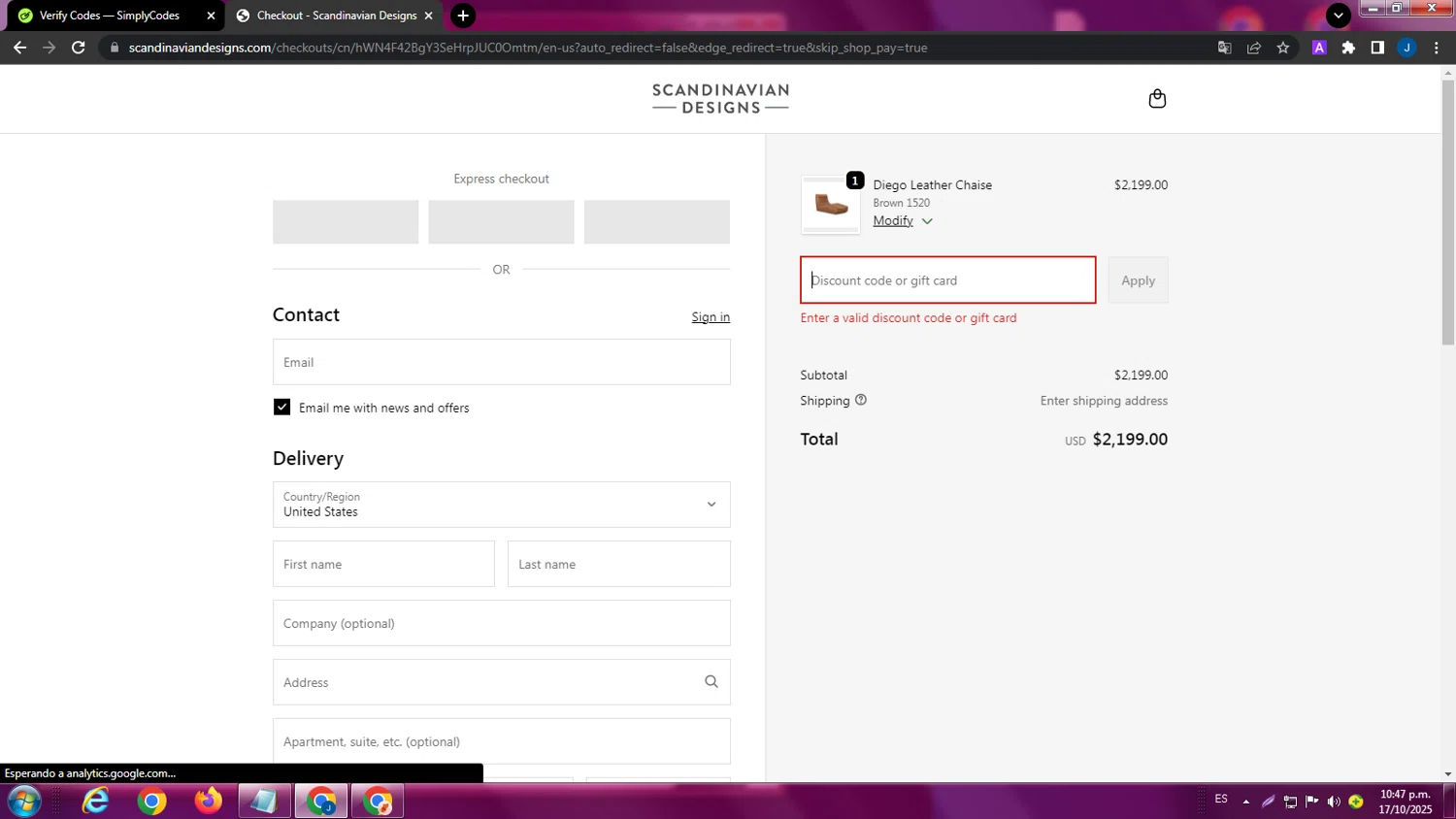This screenshot has width=1456, height=819.
Task: Open the volume speaker tray icon
Action: click(x=1334, y=802)
